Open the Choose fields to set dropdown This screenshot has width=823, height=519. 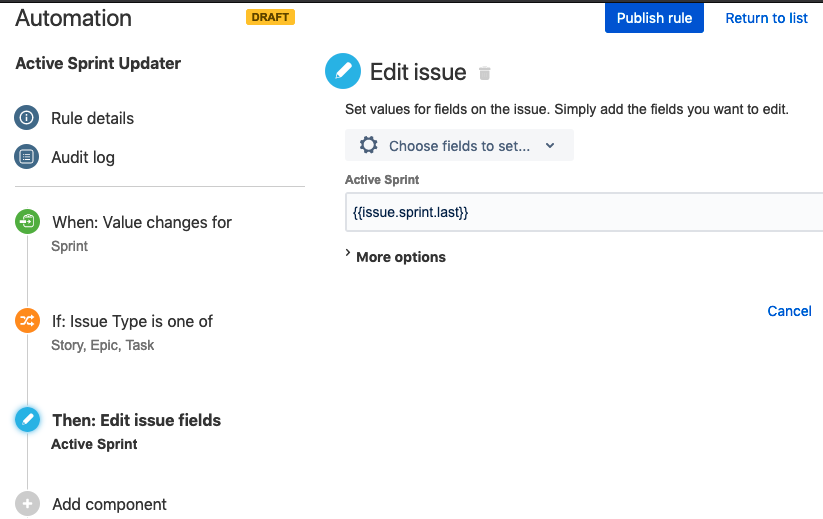(459, 146)
